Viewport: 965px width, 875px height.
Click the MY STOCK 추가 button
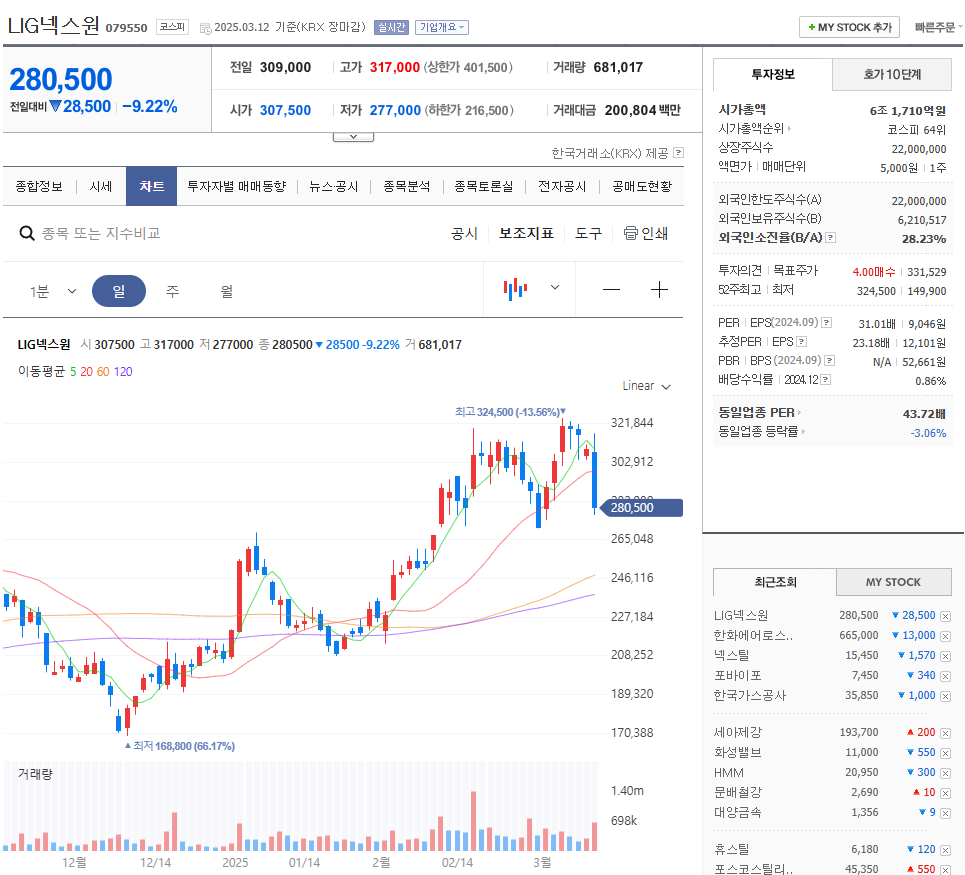[x=848, y=27]
